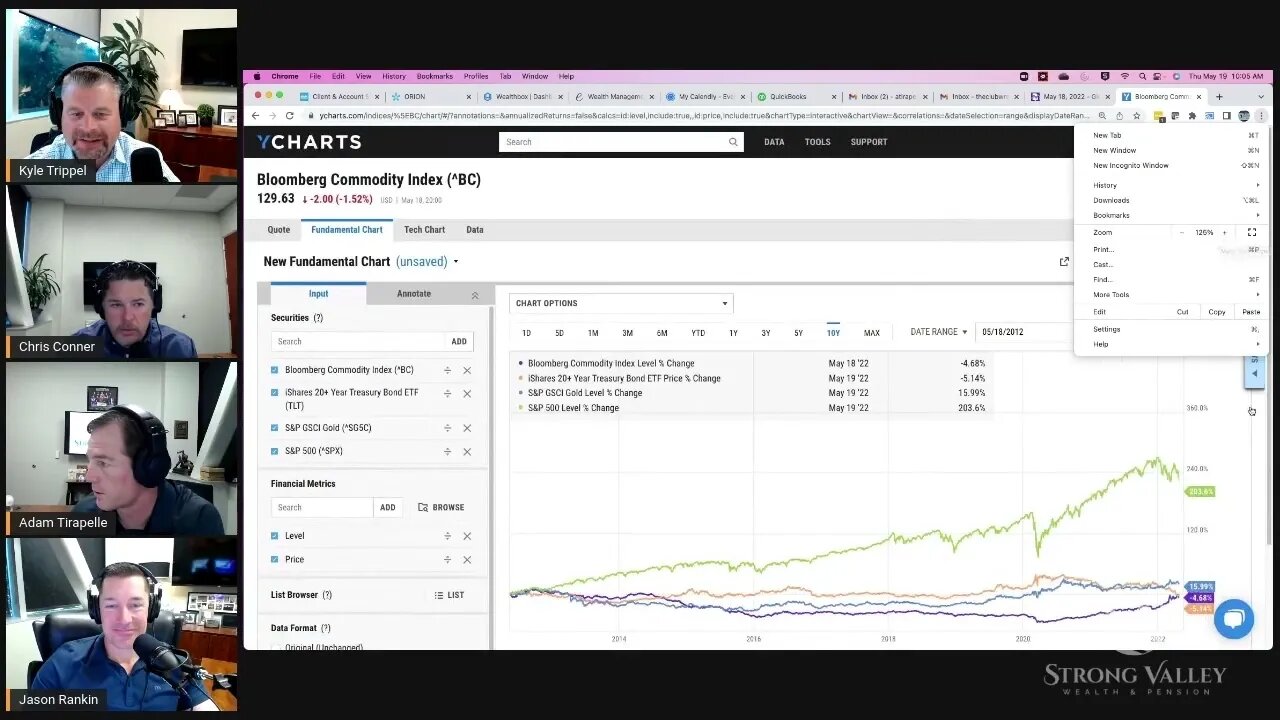Open the Chart Options dropdown
The width and height of the screenshot is (1280, 720).
[621, 303]
